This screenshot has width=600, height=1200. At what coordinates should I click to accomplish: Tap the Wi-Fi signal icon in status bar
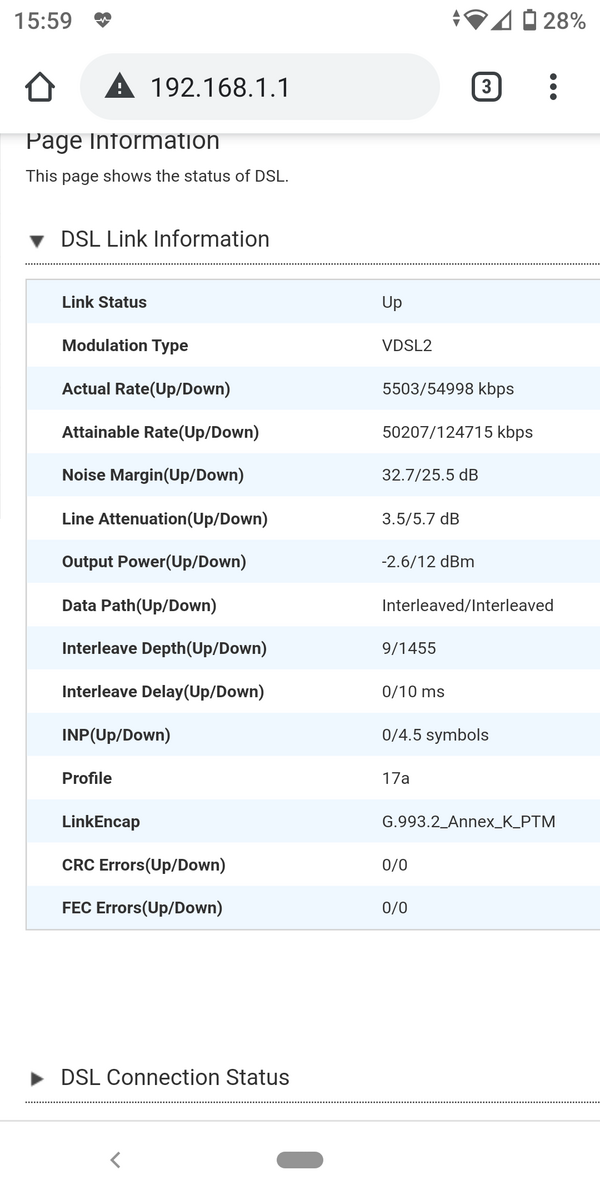tap(476, 20)
